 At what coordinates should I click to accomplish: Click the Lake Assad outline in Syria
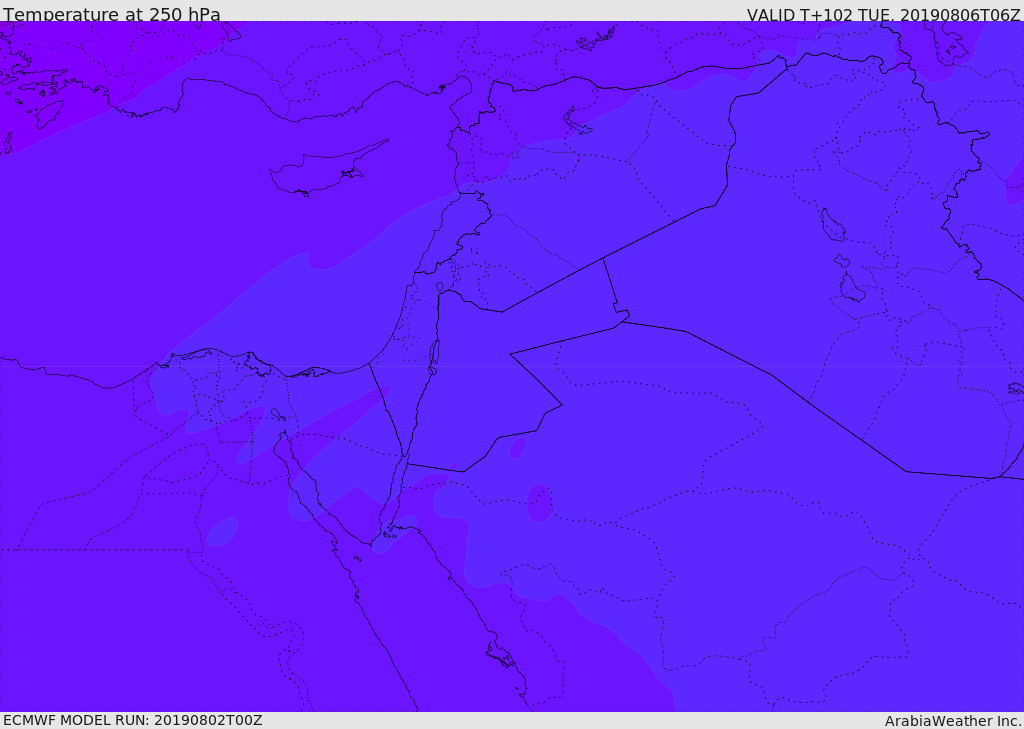point(577,121)
